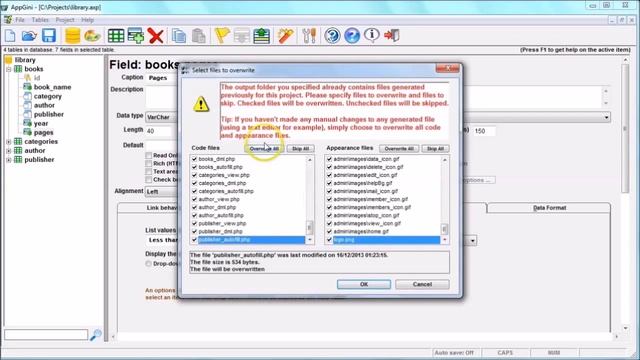Click the blue help lifebuoy icon
Screen dimensions: 640x360
coord(333,36)
